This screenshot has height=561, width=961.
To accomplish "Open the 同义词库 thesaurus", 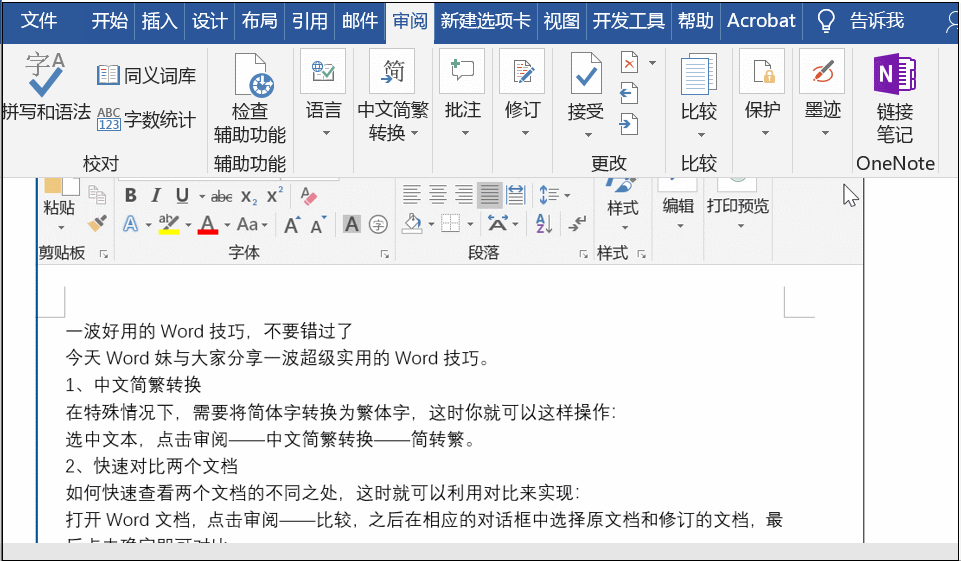I will coord(146,75).
